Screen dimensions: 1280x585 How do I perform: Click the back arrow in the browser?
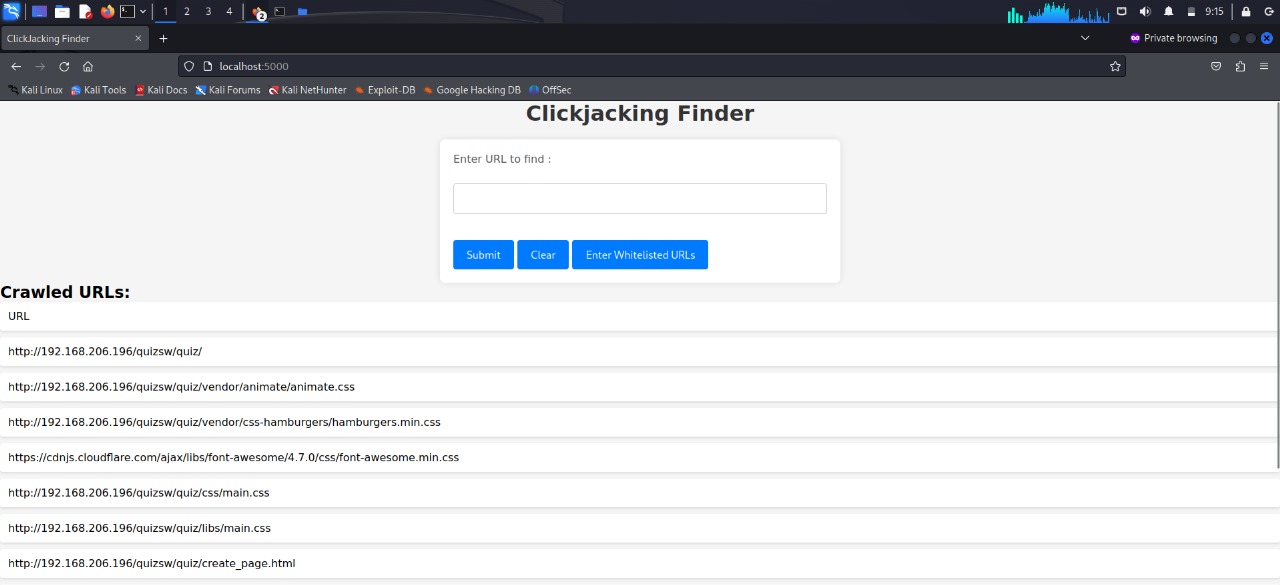(x=16, y=66)
